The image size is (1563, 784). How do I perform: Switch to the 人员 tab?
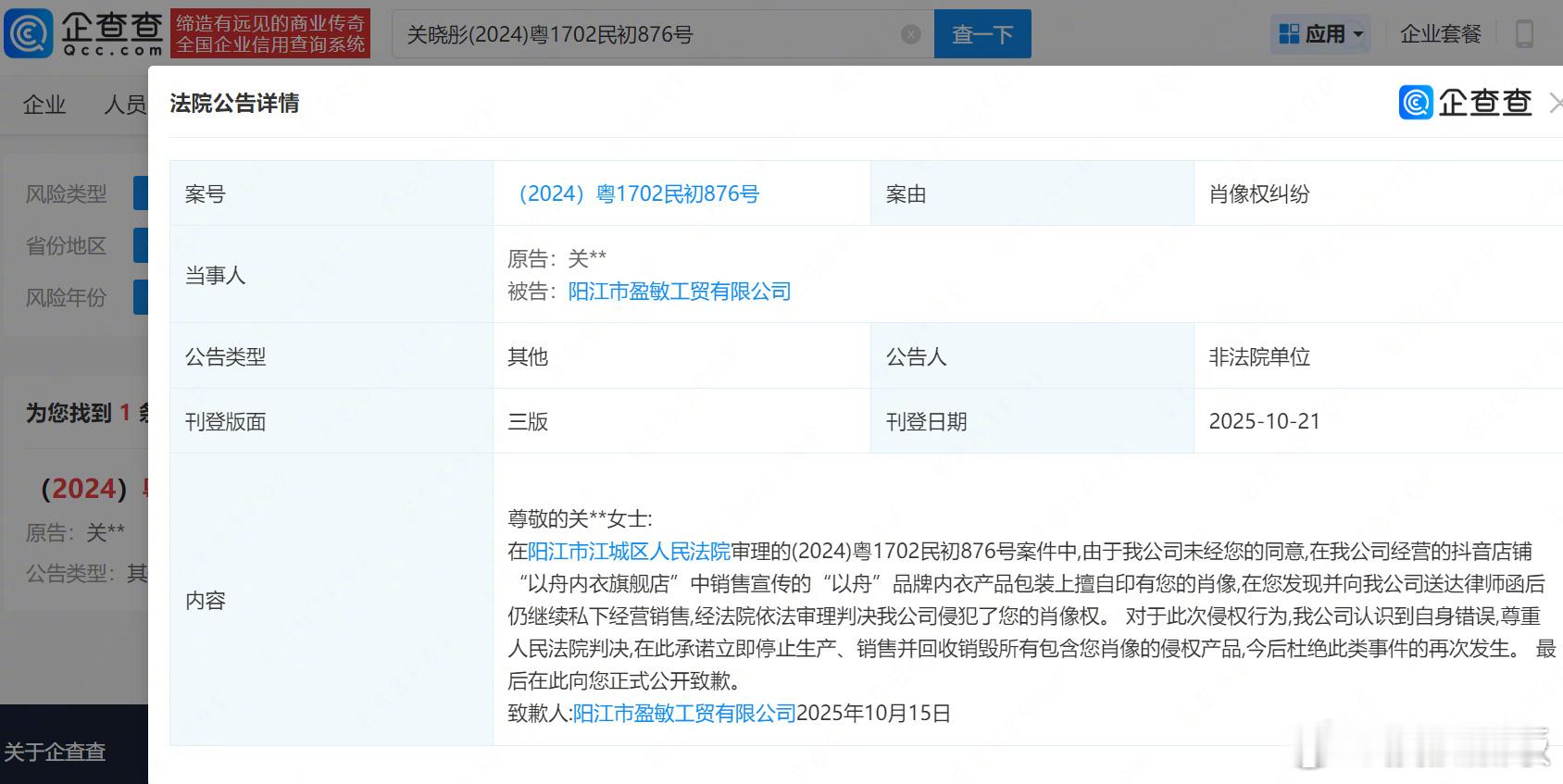click(x=125, y=105)
